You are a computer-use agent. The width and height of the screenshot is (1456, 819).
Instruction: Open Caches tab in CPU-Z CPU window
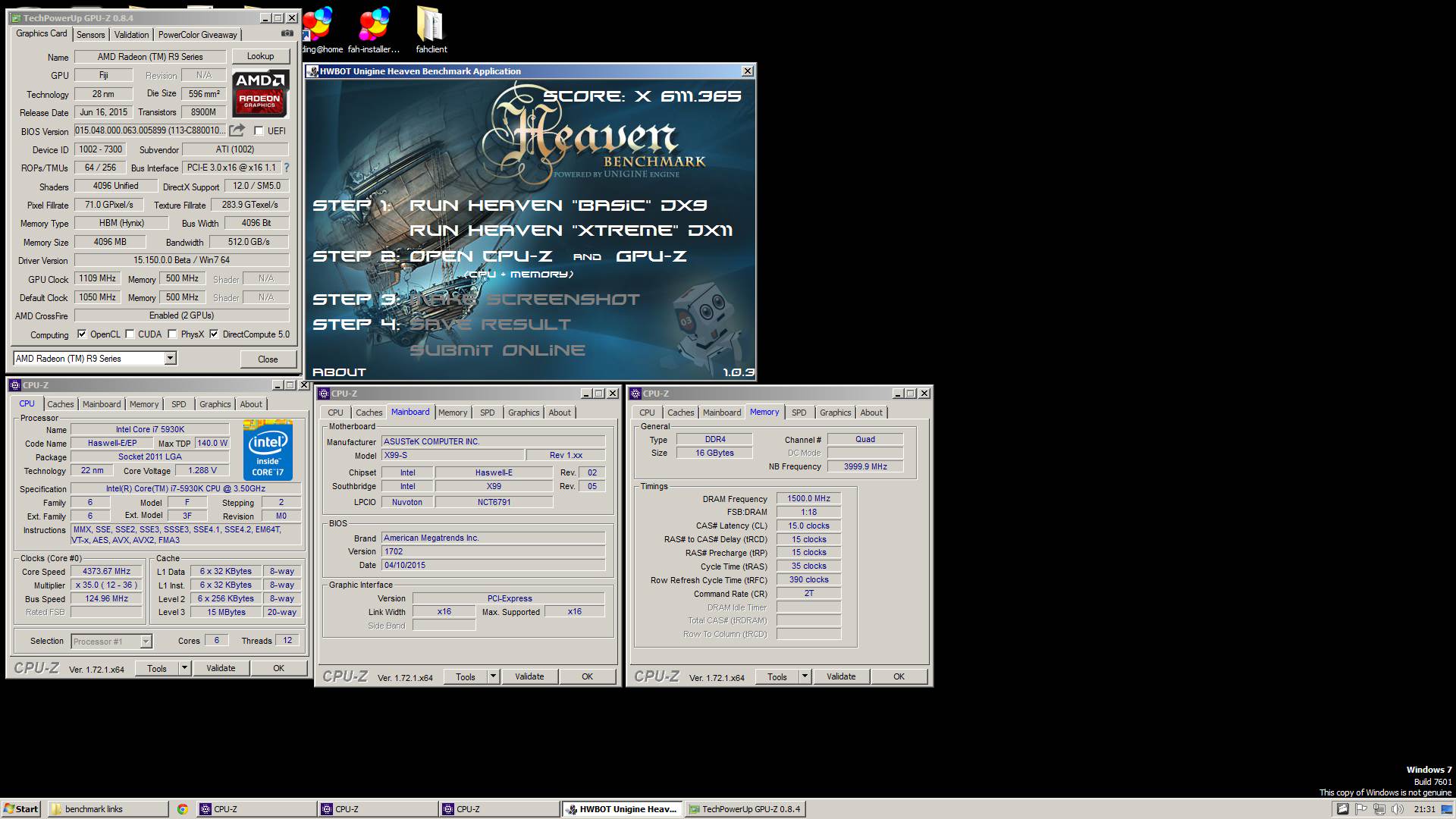pyautogui.click(x=61, y=404)
